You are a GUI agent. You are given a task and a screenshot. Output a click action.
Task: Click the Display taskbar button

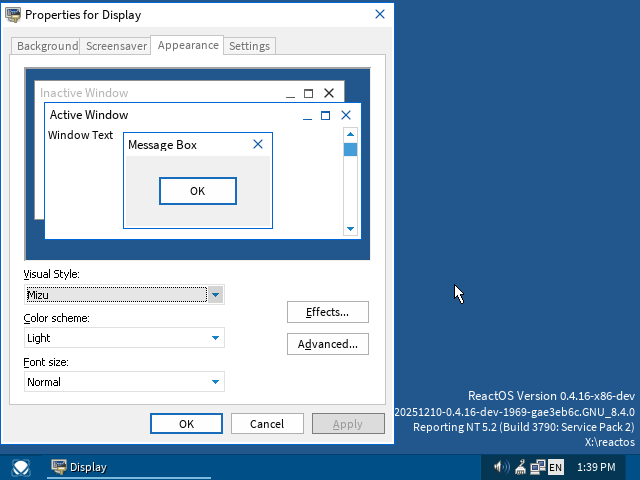(x=100, y=467)
